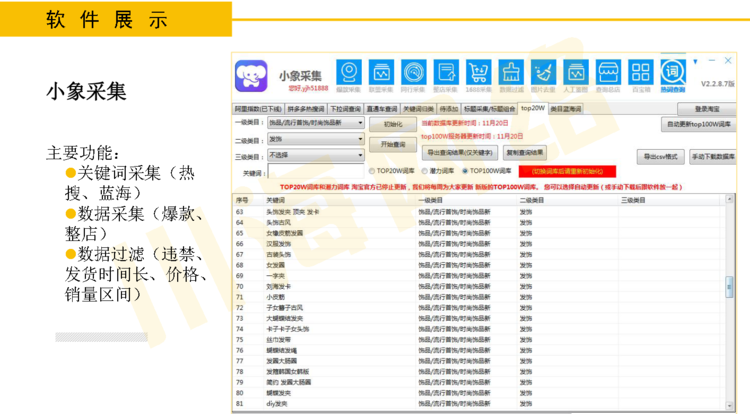Switch to the 拼多多热搜词 tab
Screen dimensions: 750x414
[306, 109]
